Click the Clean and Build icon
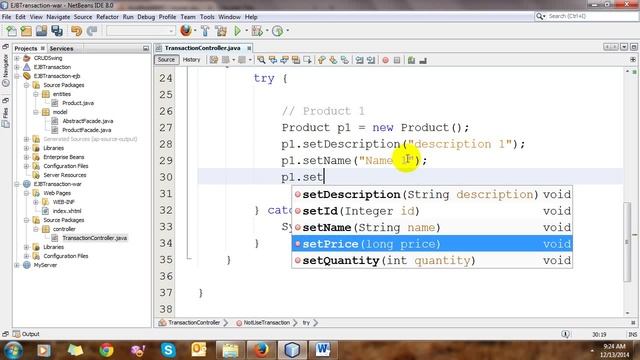 click(221, 31)
